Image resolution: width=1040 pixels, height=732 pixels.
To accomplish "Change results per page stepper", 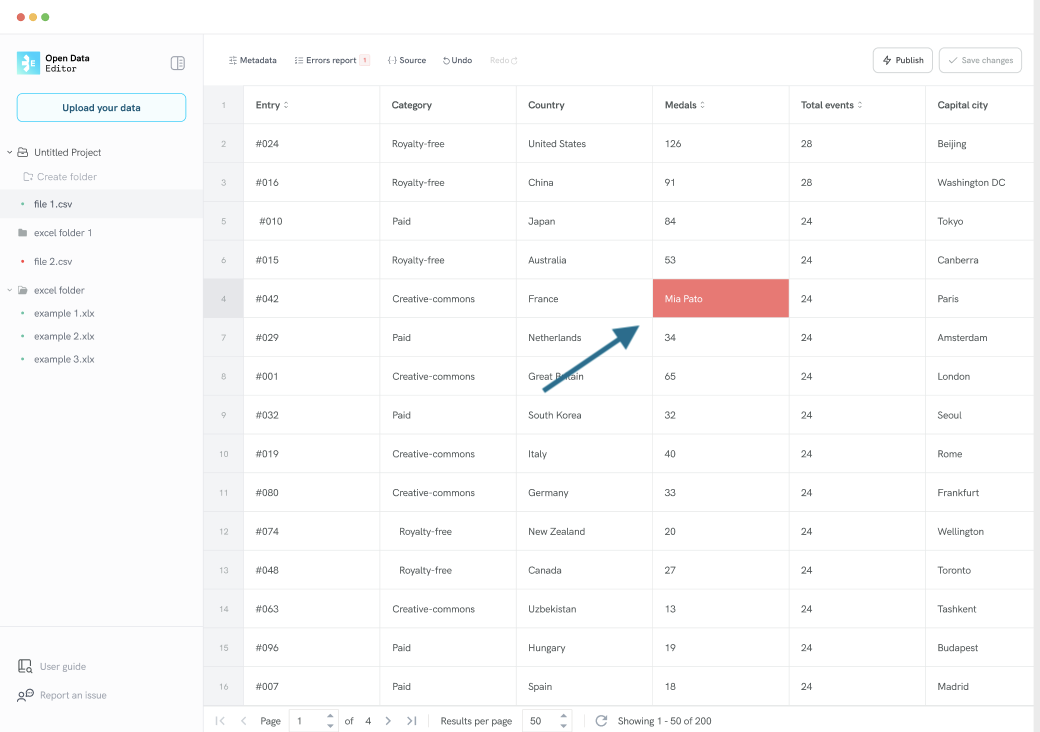I will [x=564, y=721].
